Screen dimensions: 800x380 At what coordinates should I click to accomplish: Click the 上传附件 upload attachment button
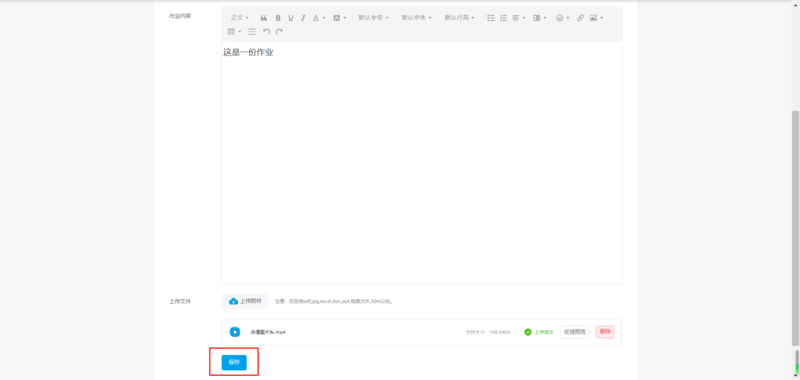click(x=245, y=301)
